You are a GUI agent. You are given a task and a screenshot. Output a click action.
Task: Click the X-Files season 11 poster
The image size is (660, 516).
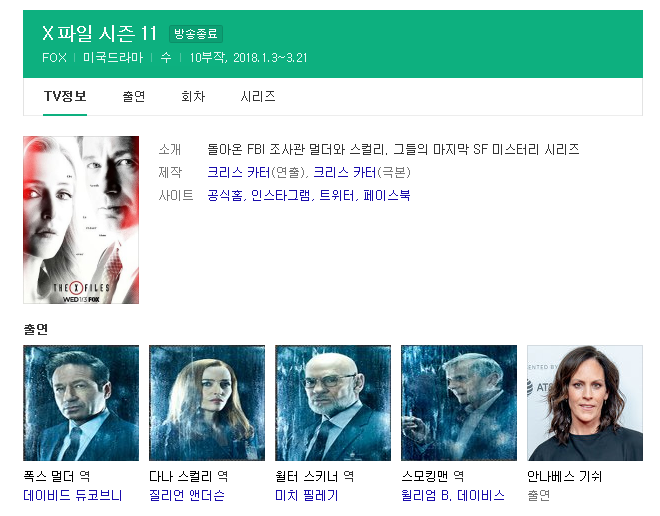tap(81, 220)
